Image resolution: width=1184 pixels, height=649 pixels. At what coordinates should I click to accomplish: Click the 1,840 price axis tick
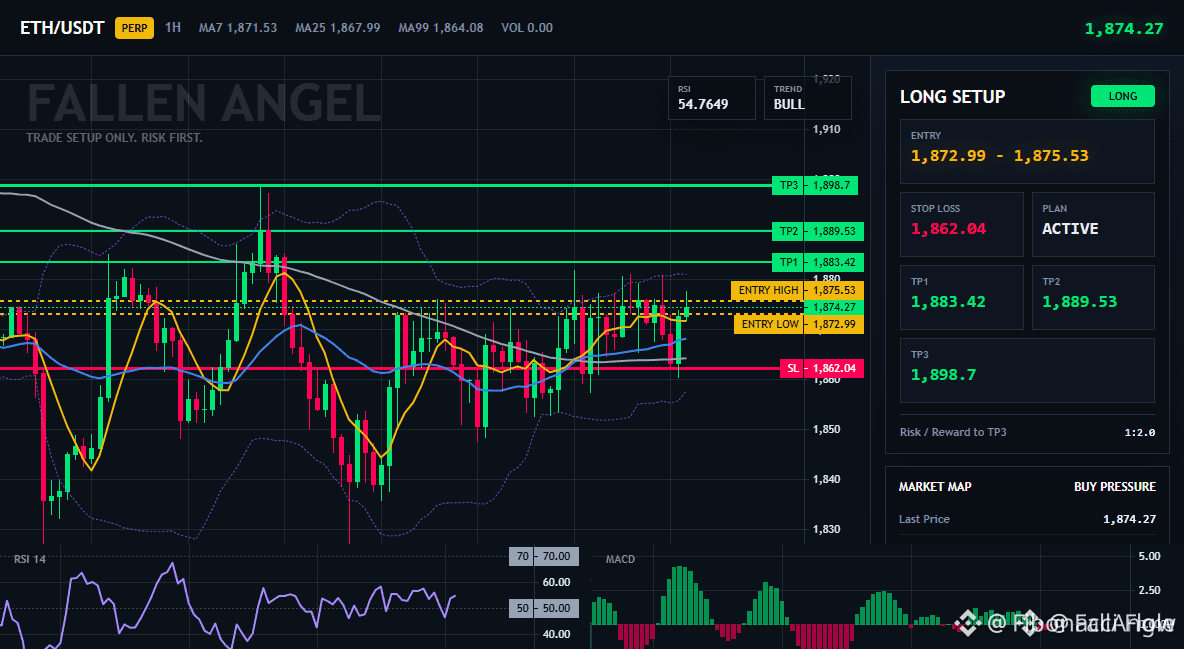(x=826, y=479)
